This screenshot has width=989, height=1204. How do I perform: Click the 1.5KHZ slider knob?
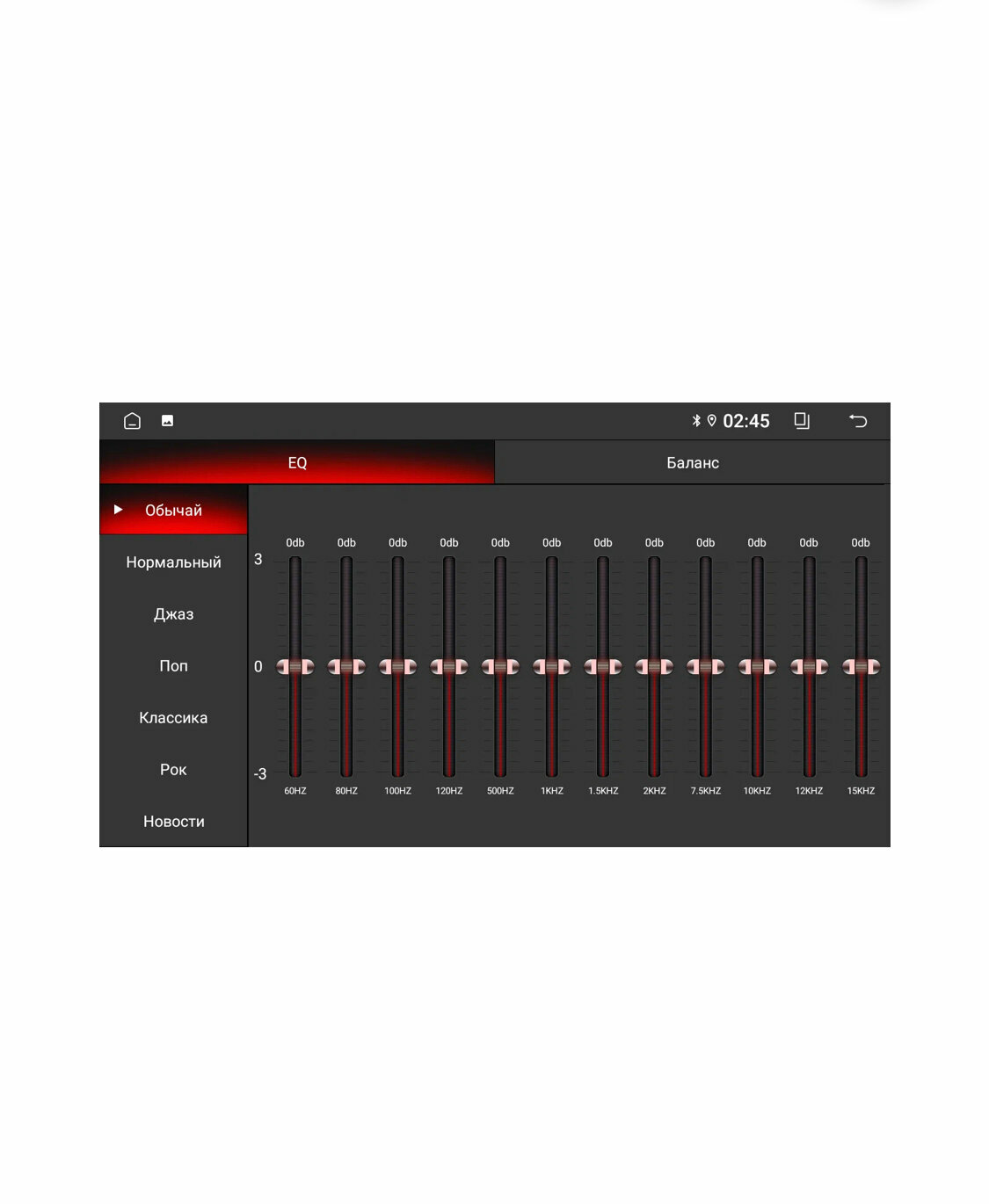603,667
